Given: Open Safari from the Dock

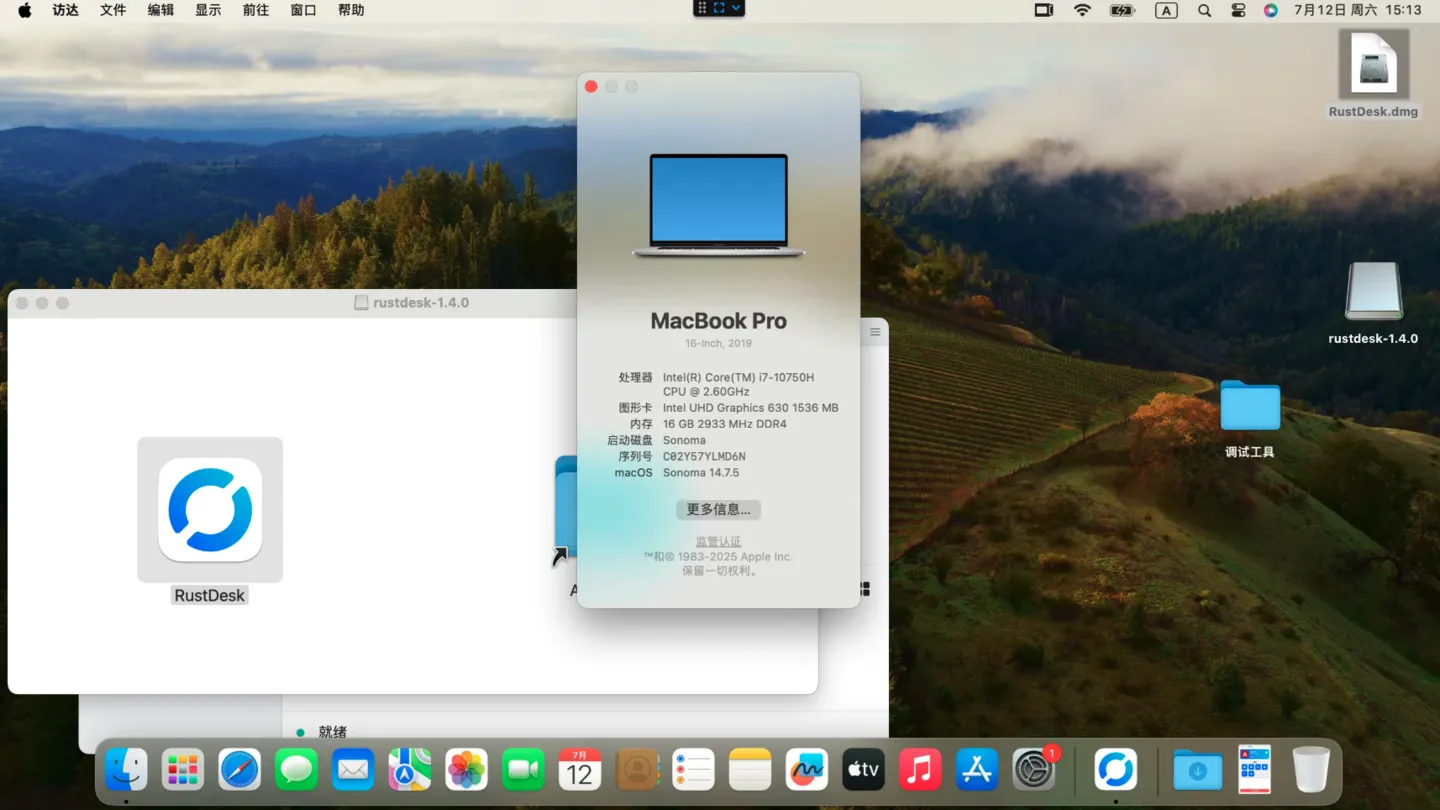Looking at the screenshot, I should pos(240,770).
